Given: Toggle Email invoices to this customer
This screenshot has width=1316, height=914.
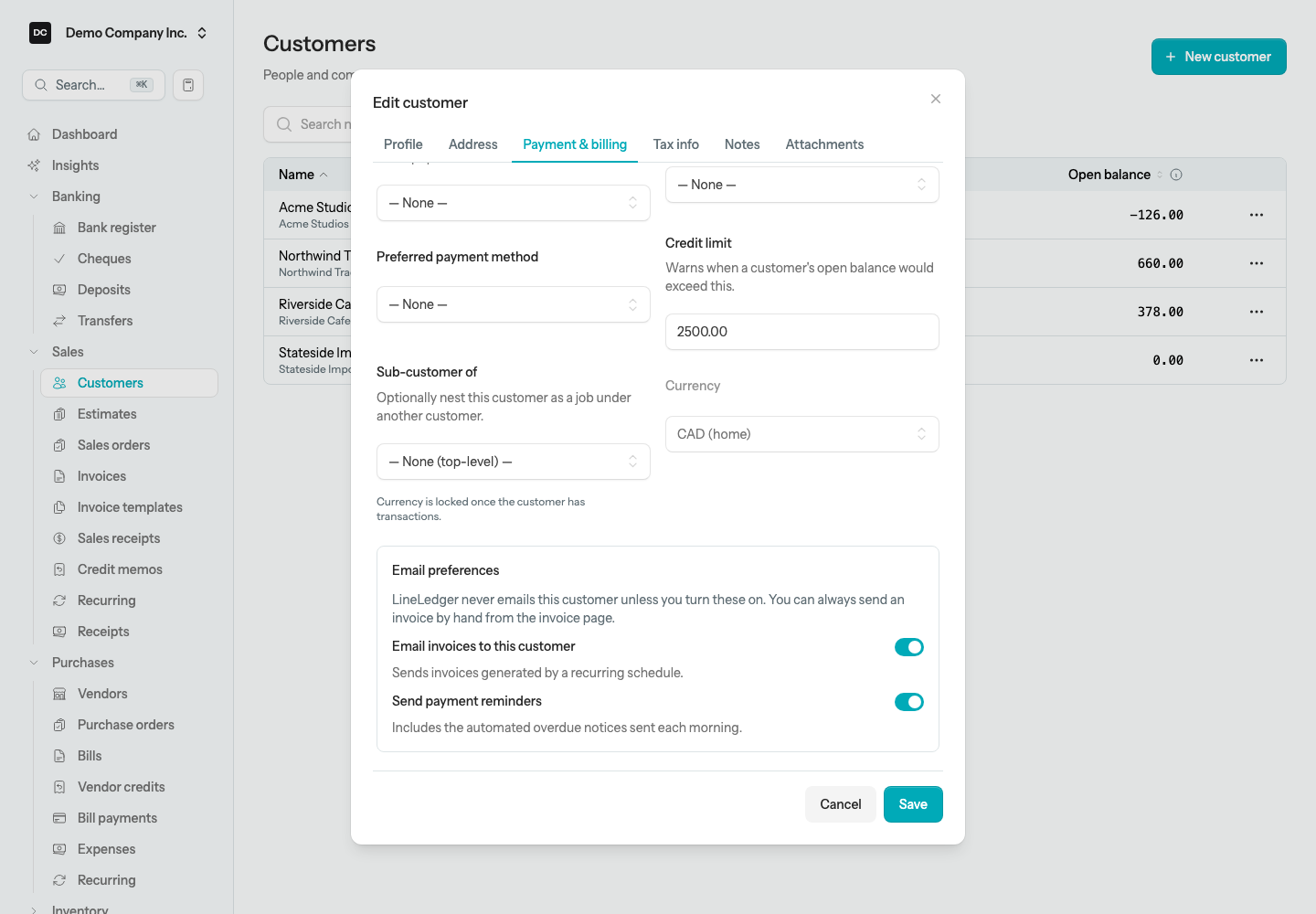Looking at the screenshot, I should tap(909, 647).
